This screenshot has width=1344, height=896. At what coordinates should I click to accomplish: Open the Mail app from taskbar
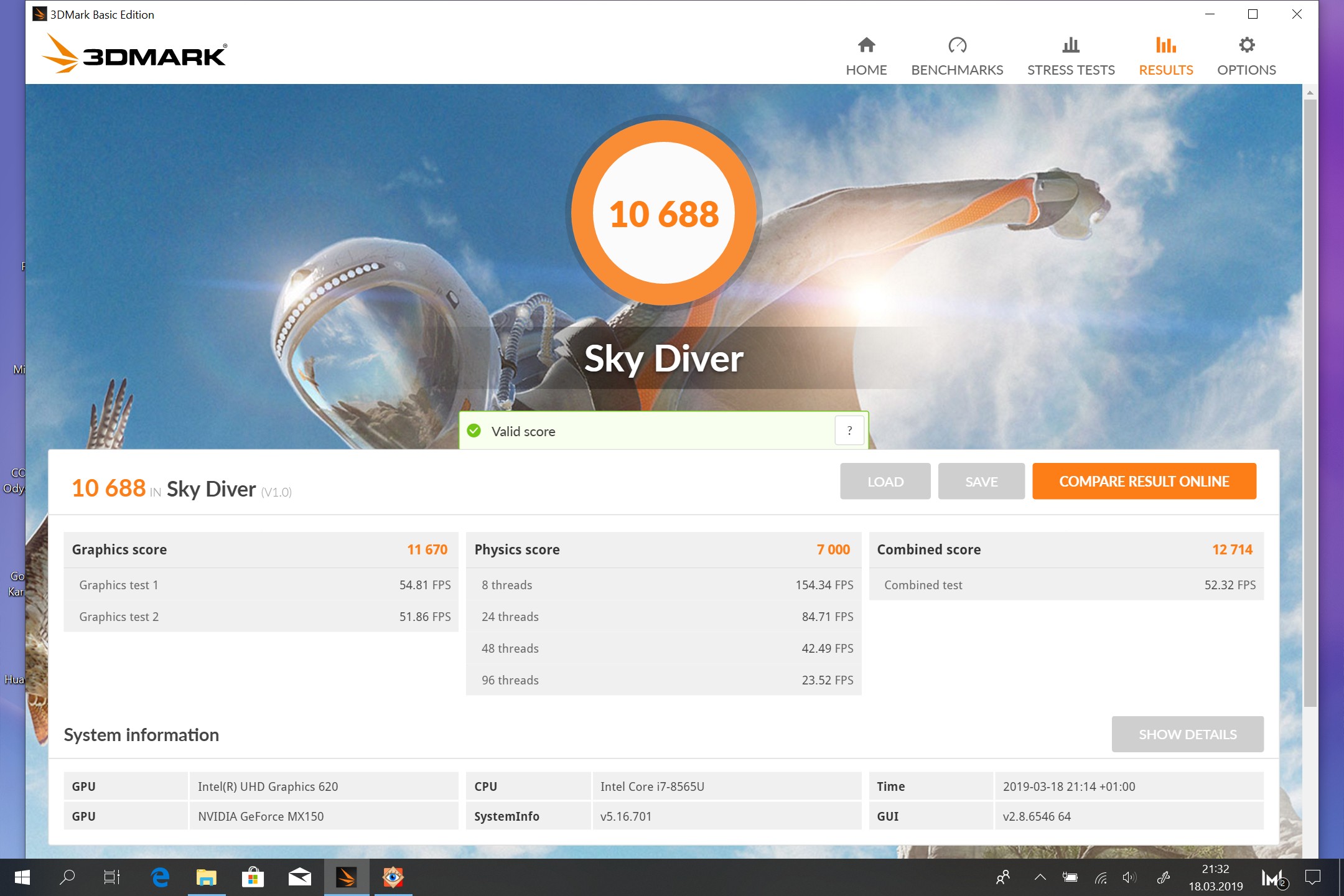tap(299, 877)
